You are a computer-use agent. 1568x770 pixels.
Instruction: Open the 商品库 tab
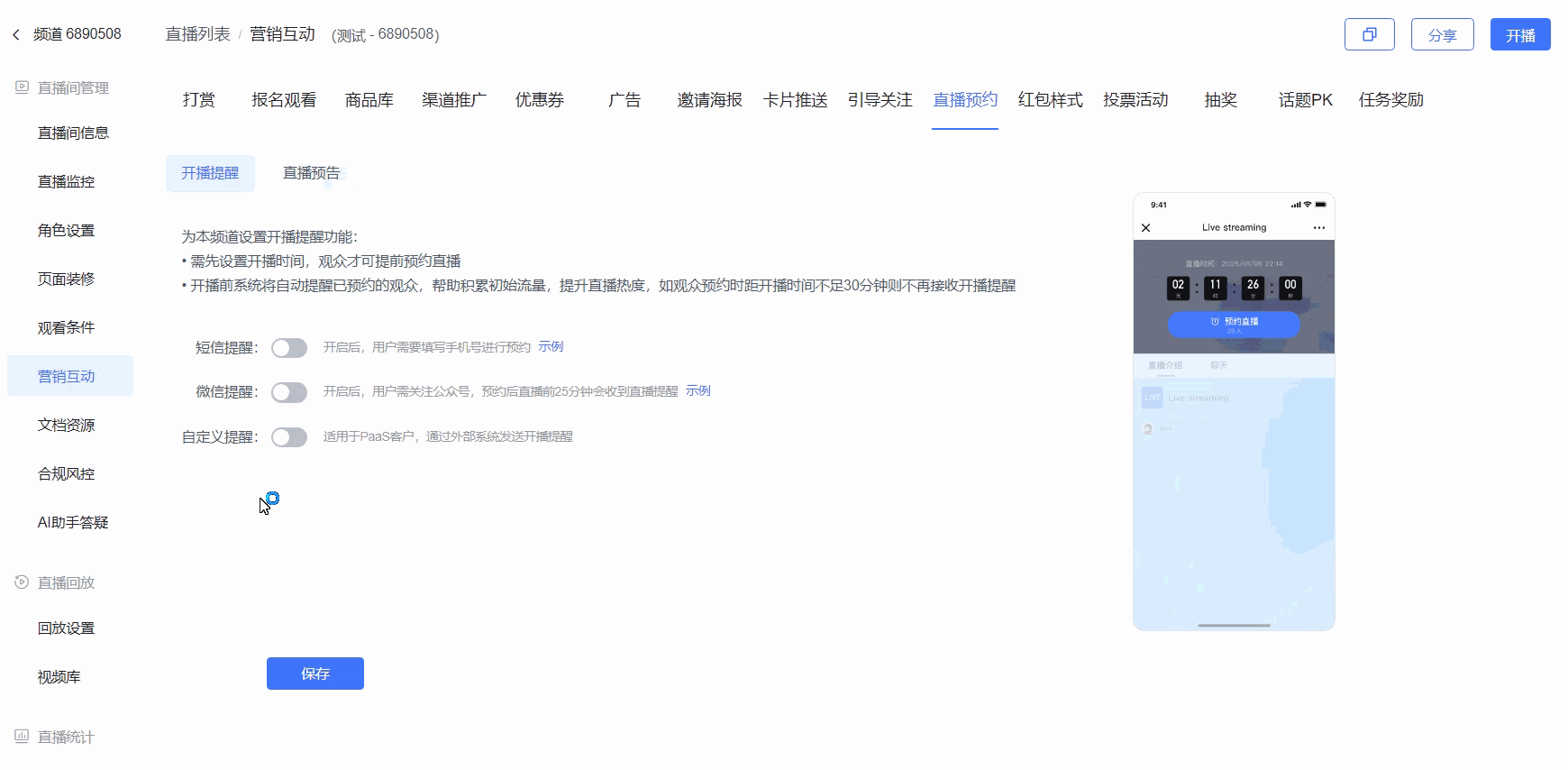tap(369, 100)
